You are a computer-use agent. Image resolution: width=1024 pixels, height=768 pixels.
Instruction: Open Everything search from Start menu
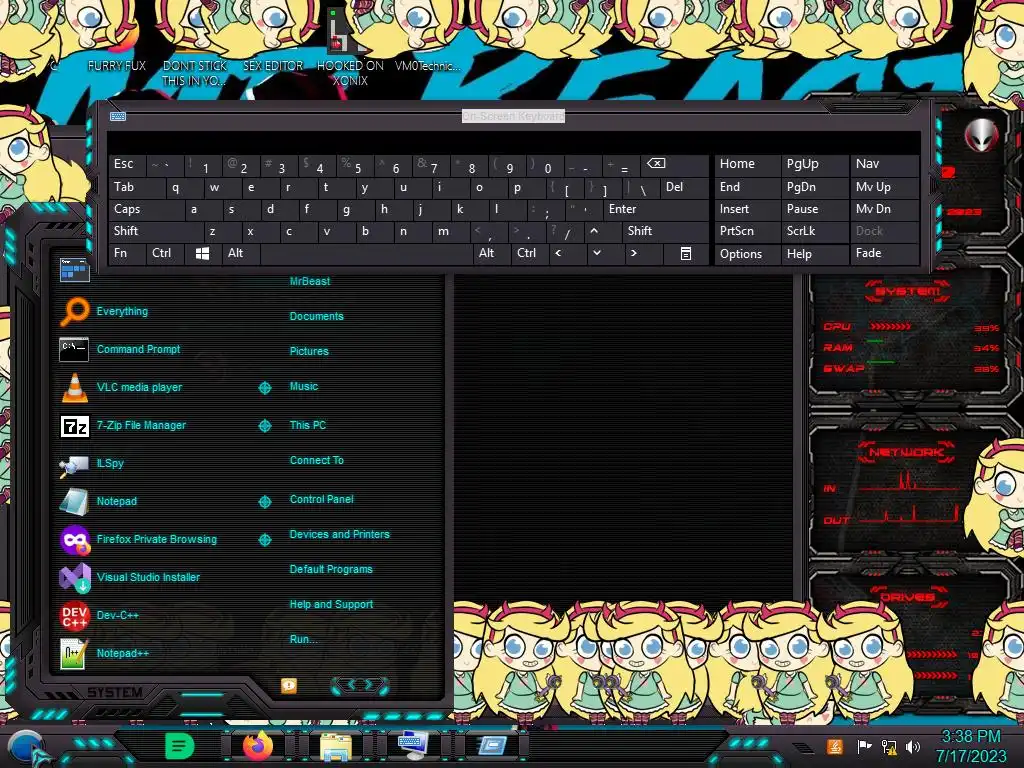(122, 312)
